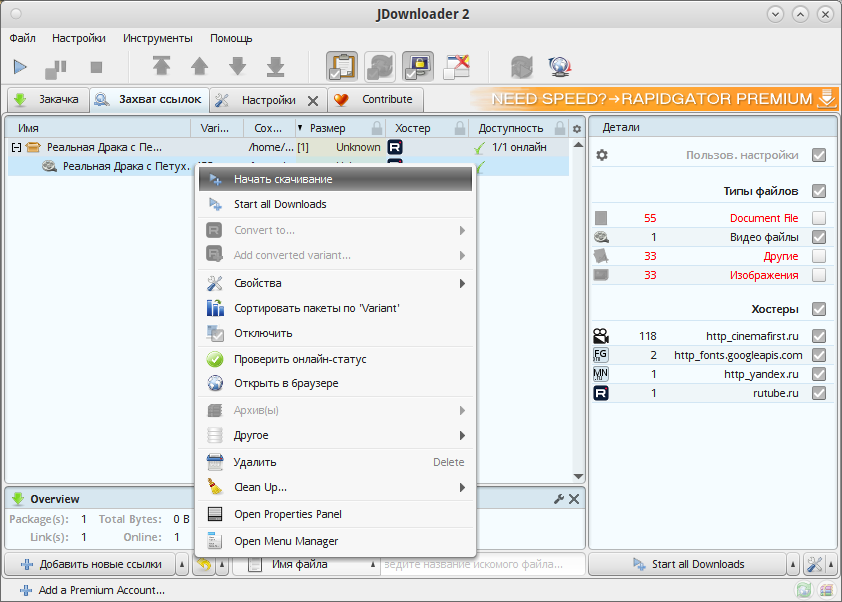Switch to the Захват ссылок tab
Image resolution: width=842 pixels, height=602 pixels.
click(x=149, y=99)
